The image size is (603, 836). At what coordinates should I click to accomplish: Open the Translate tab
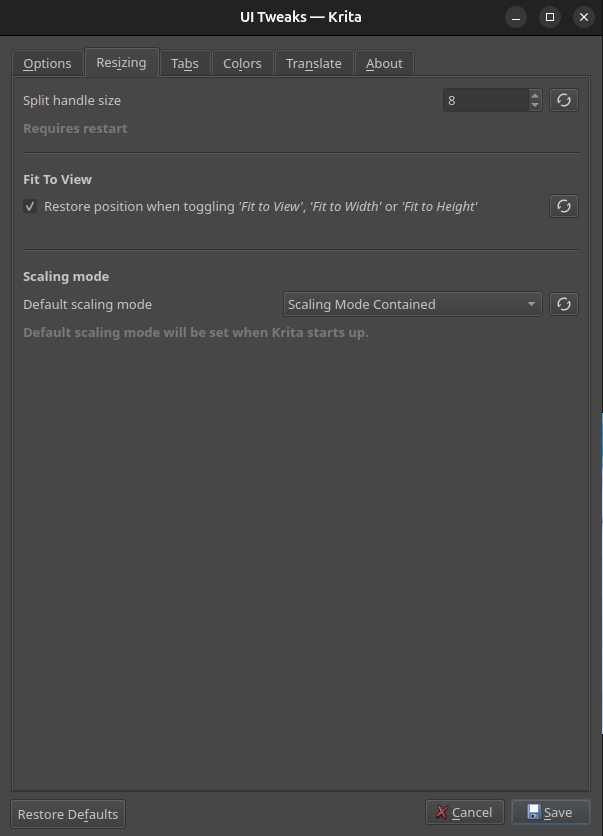313,63
